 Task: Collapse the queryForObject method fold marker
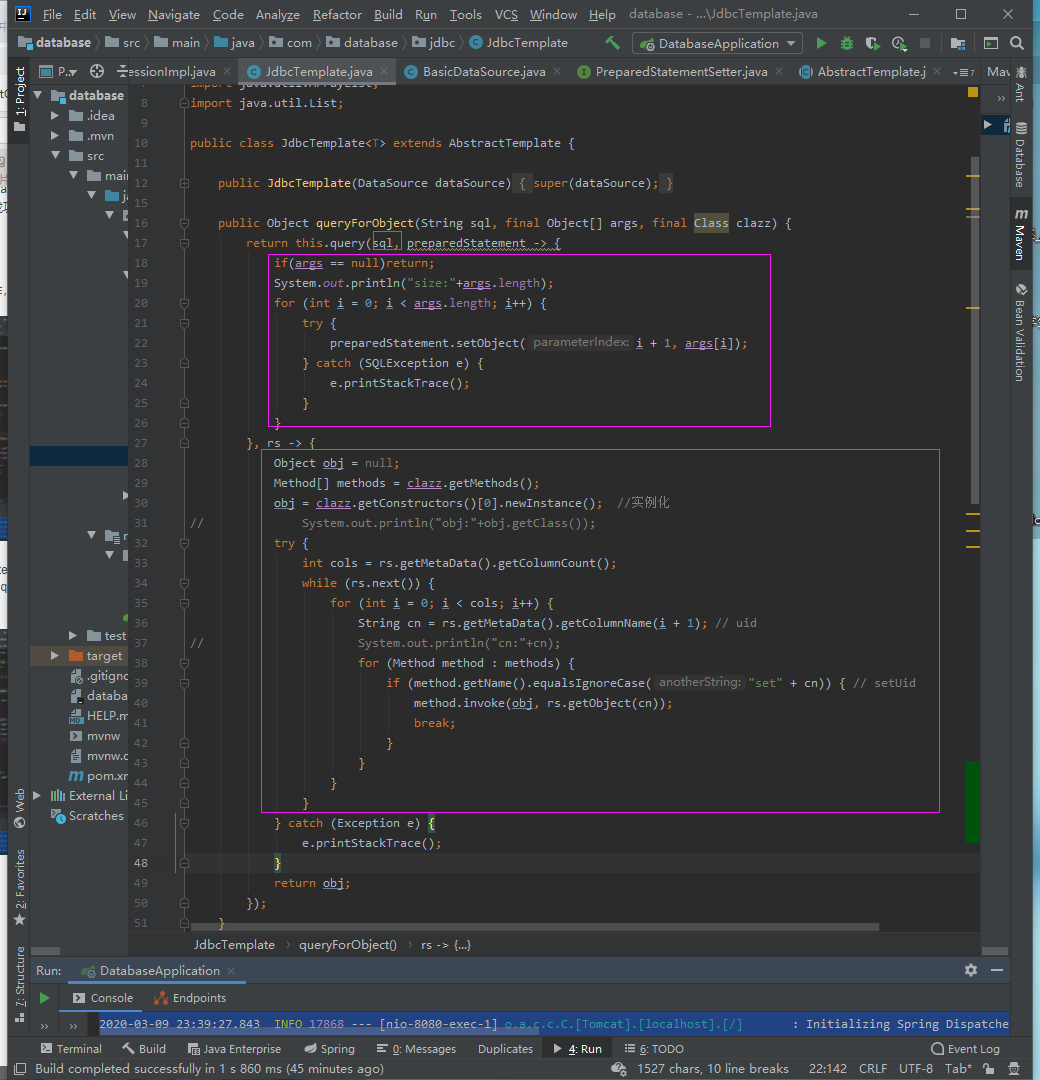pyautogui.click(x=185, y=223)
